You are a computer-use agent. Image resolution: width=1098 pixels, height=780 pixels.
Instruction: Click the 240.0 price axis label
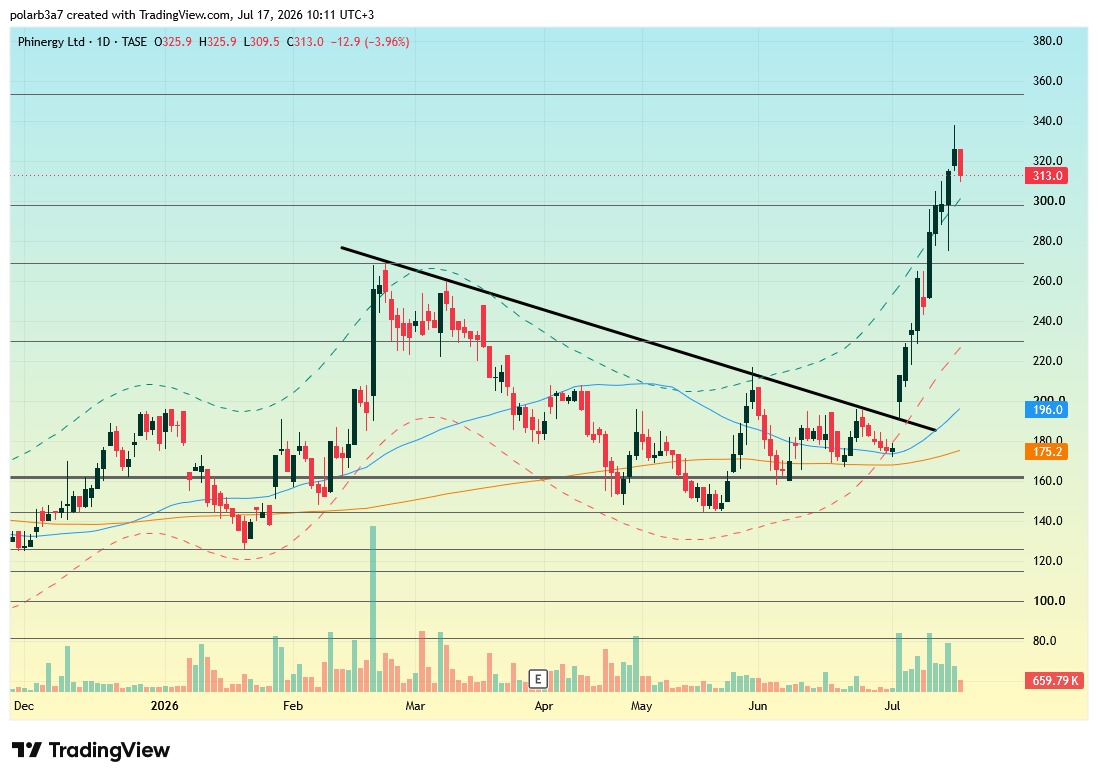pos(1048,321)
